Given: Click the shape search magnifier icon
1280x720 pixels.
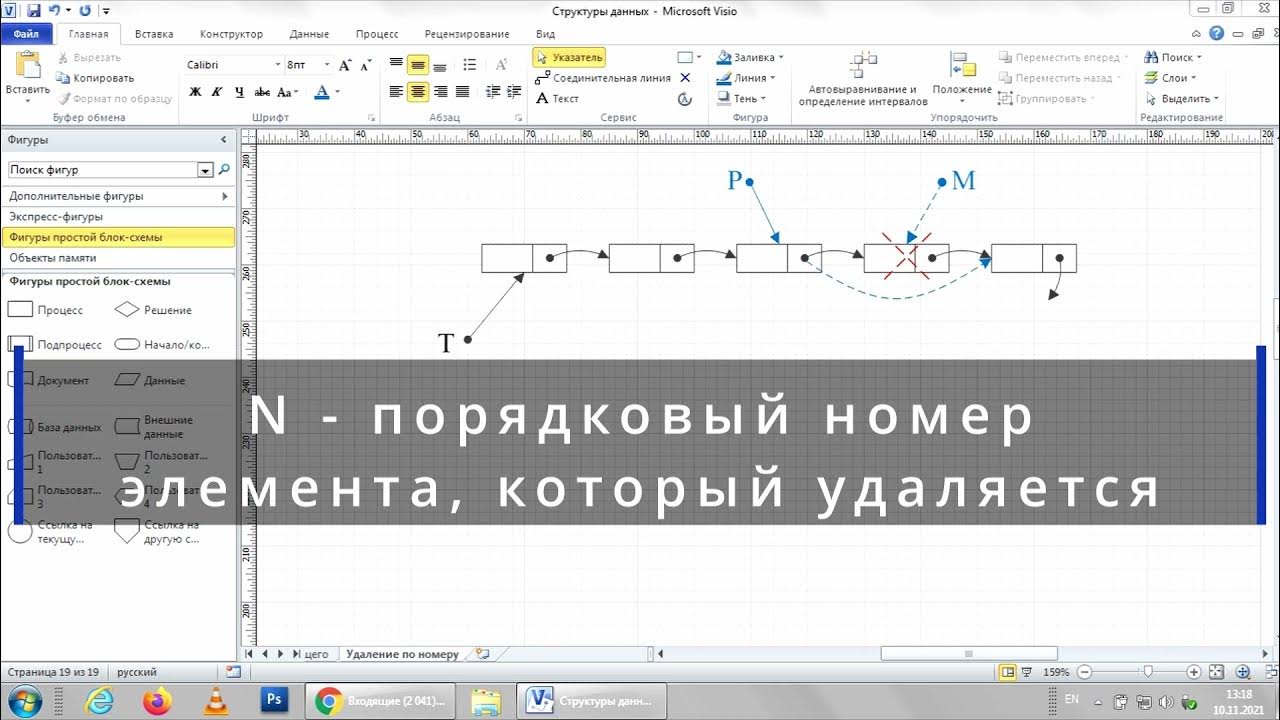Looking at the screenshot, I should point(224,170).
